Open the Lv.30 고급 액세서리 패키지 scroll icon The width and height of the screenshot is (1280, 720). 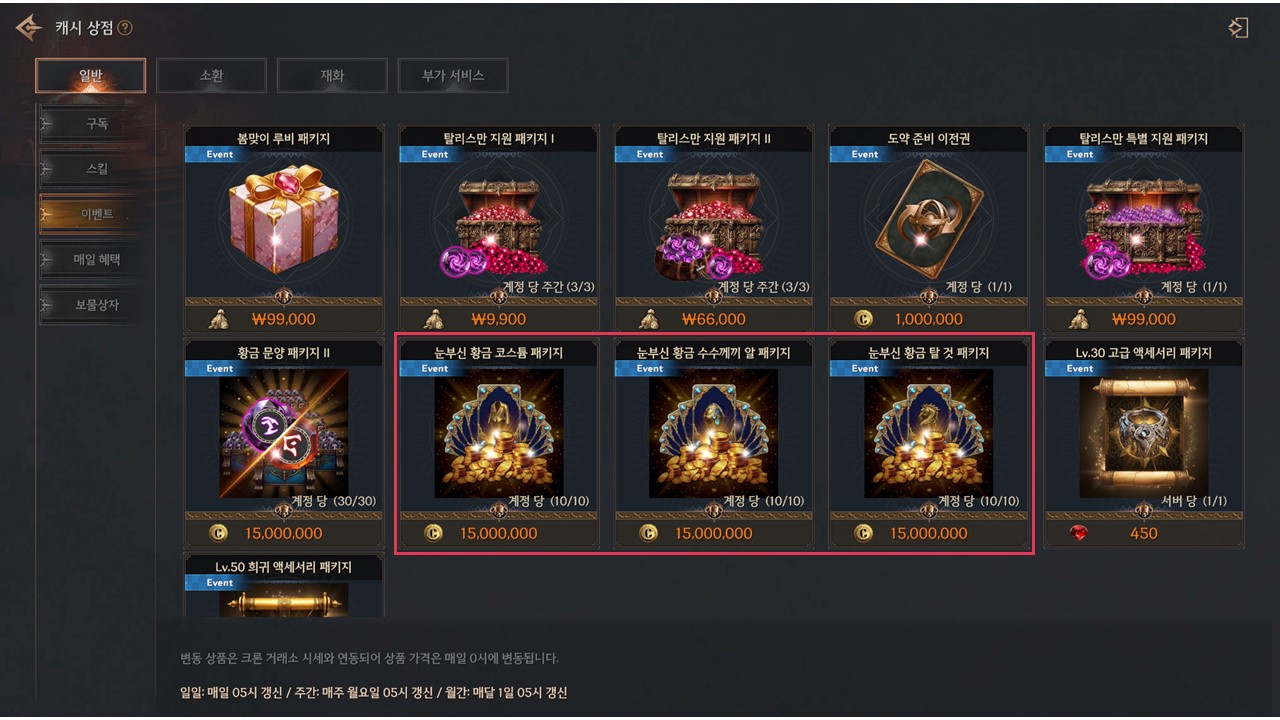(x=1144, y=434)
